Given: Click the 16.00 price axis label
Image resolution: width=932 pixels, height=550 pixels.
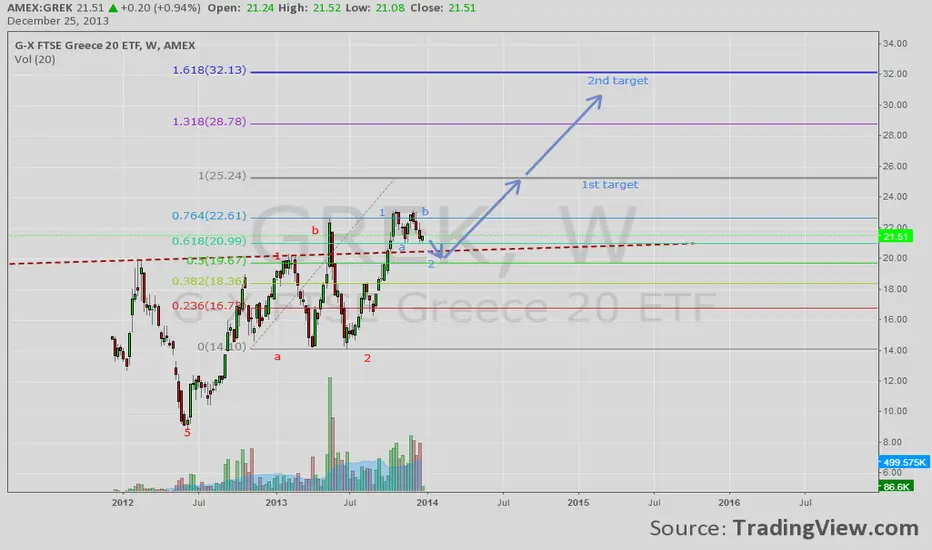Looking at the screenshot, I should (895, 319).
